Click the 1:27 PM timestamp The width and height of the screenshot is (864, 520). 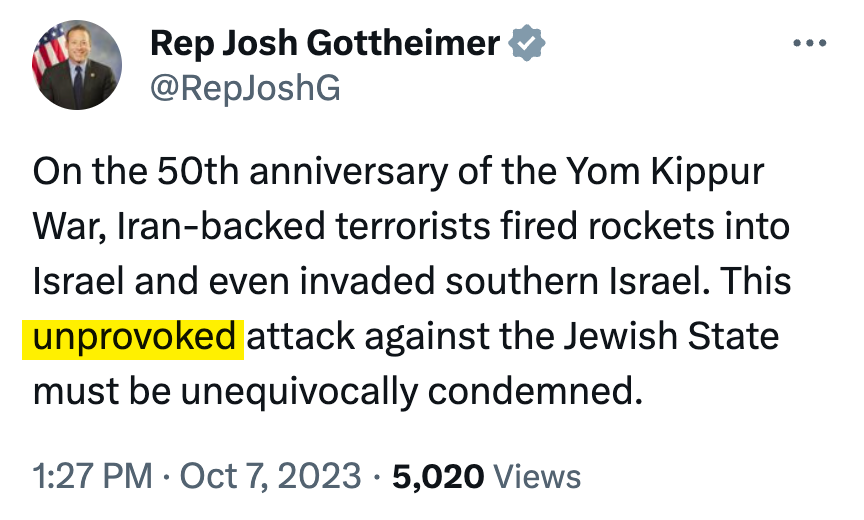94,475
